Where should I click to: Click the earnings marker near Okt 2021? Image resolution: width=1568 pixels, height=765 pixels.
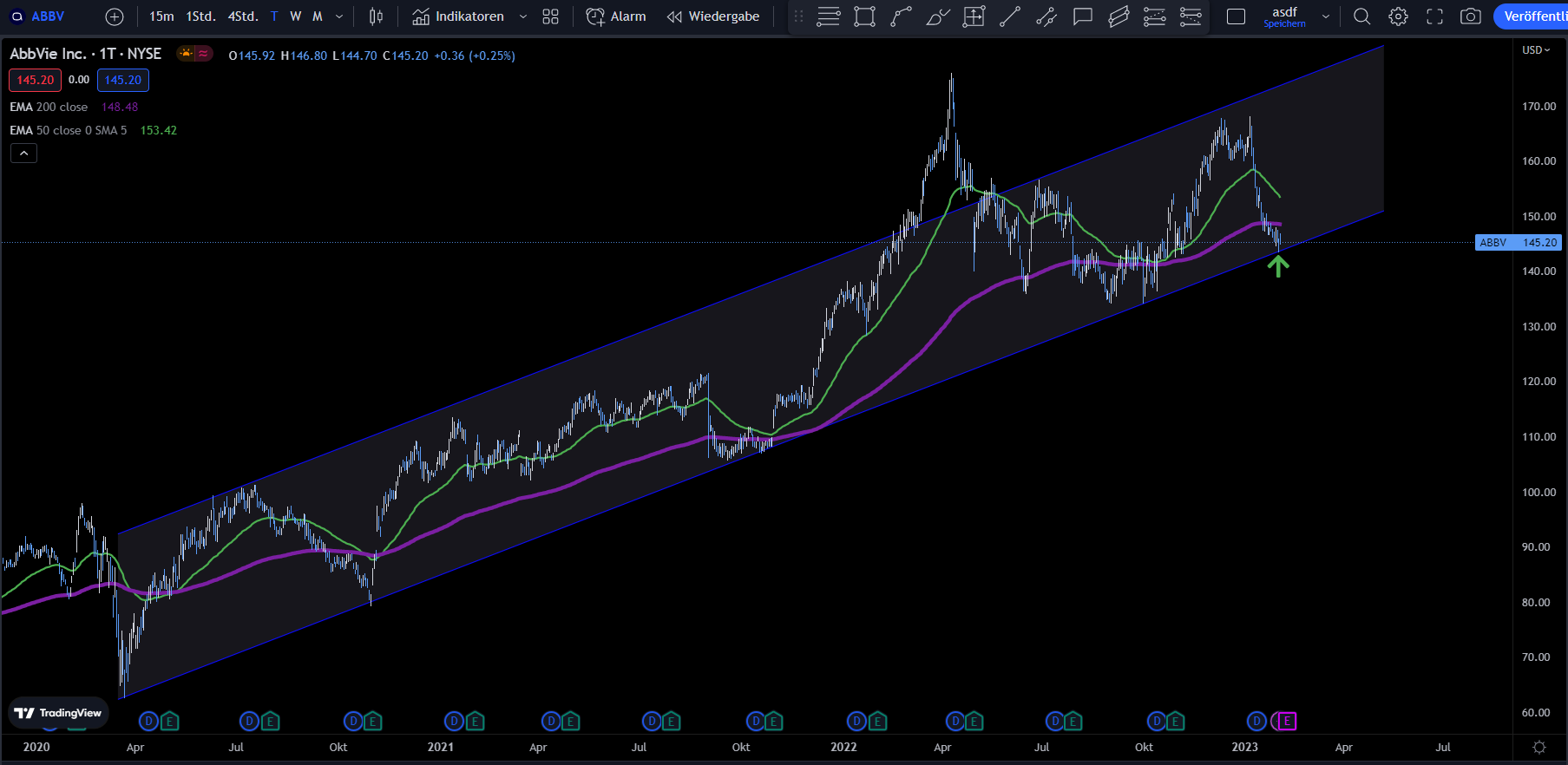coord(773,721)
